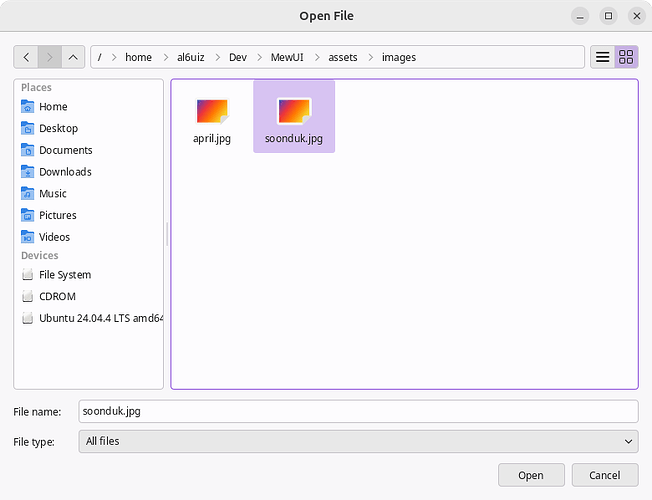This screenshot has height=500, width=652.
Task: Go back with the left arrow button
Action: [26, 57]
